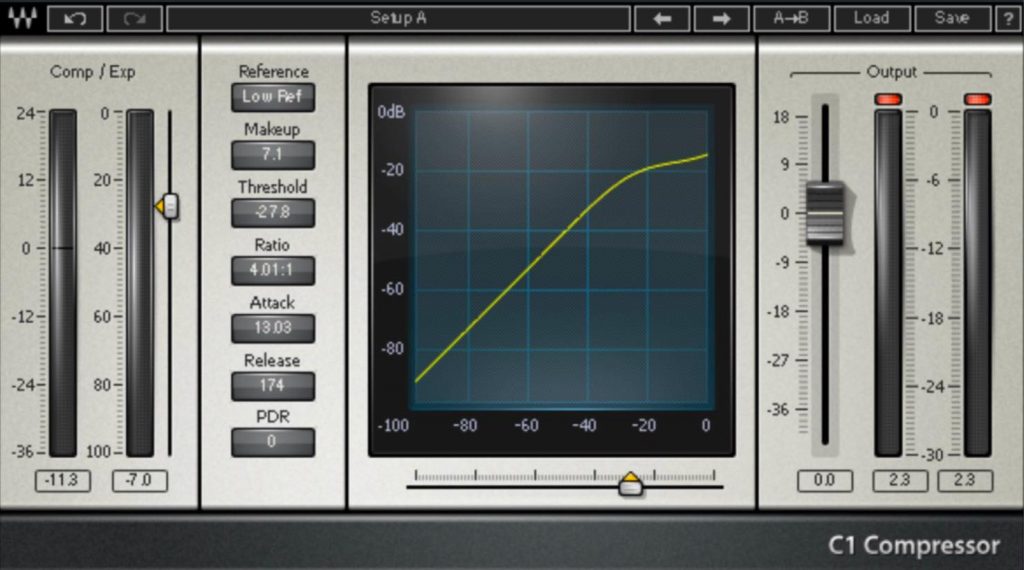Click the Attack value 13.03
The image size is (1024, 570).
pos(273,328)
